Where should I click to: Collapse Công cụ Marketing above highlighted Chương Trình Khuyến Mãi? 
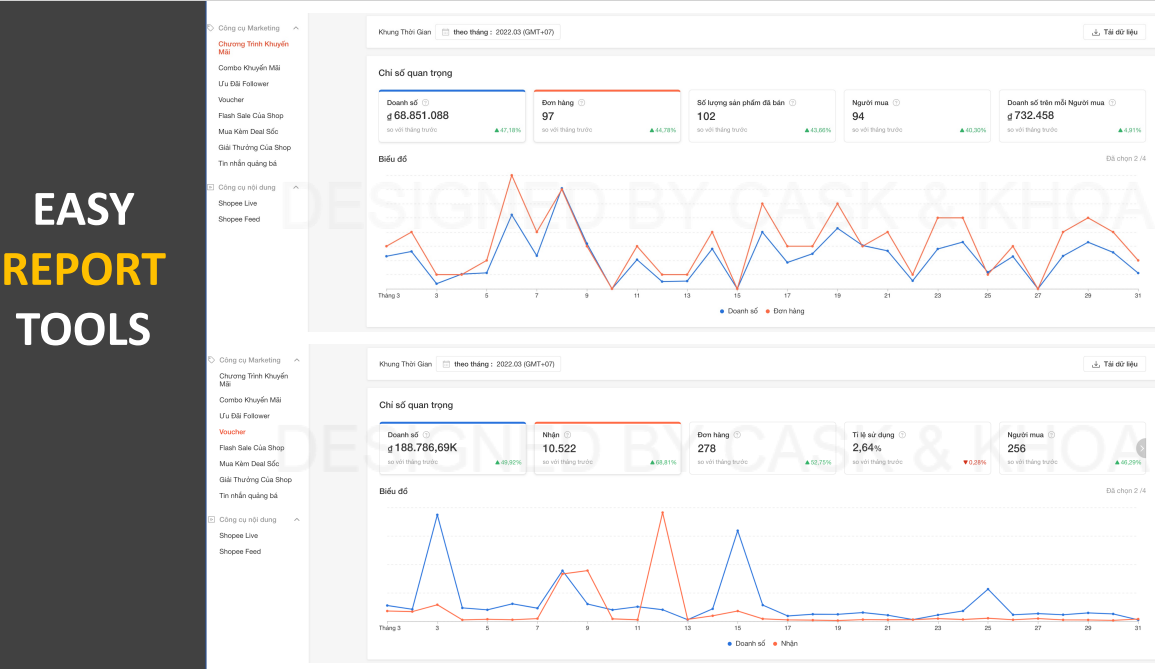(x=298, y=28)
